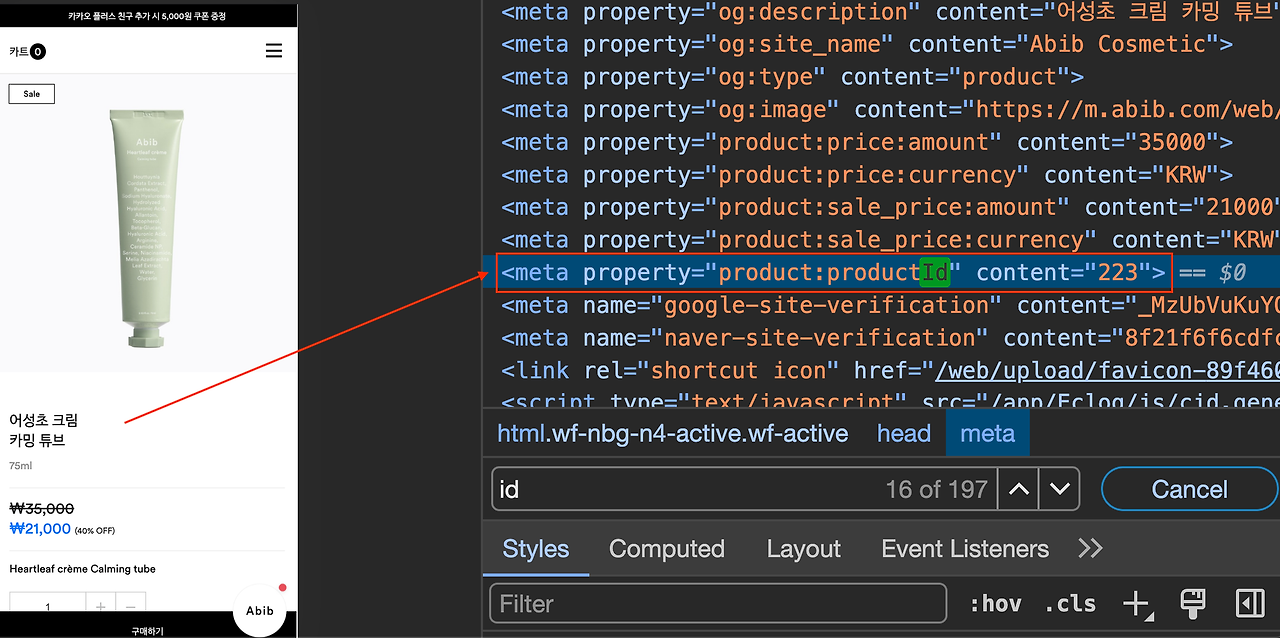
Task: Toggle the :hov element state panel
Action: pyautogui.click(x=995, y=604)
